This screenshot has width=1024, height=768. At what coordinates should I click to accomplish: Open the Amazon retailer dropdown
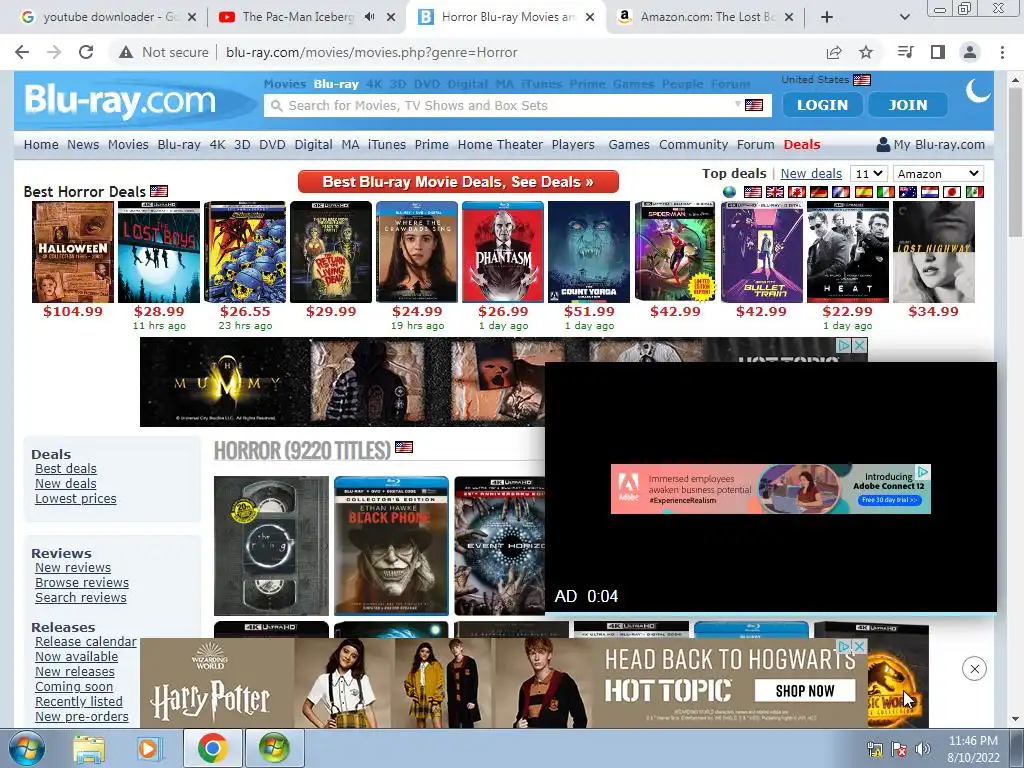938,174
